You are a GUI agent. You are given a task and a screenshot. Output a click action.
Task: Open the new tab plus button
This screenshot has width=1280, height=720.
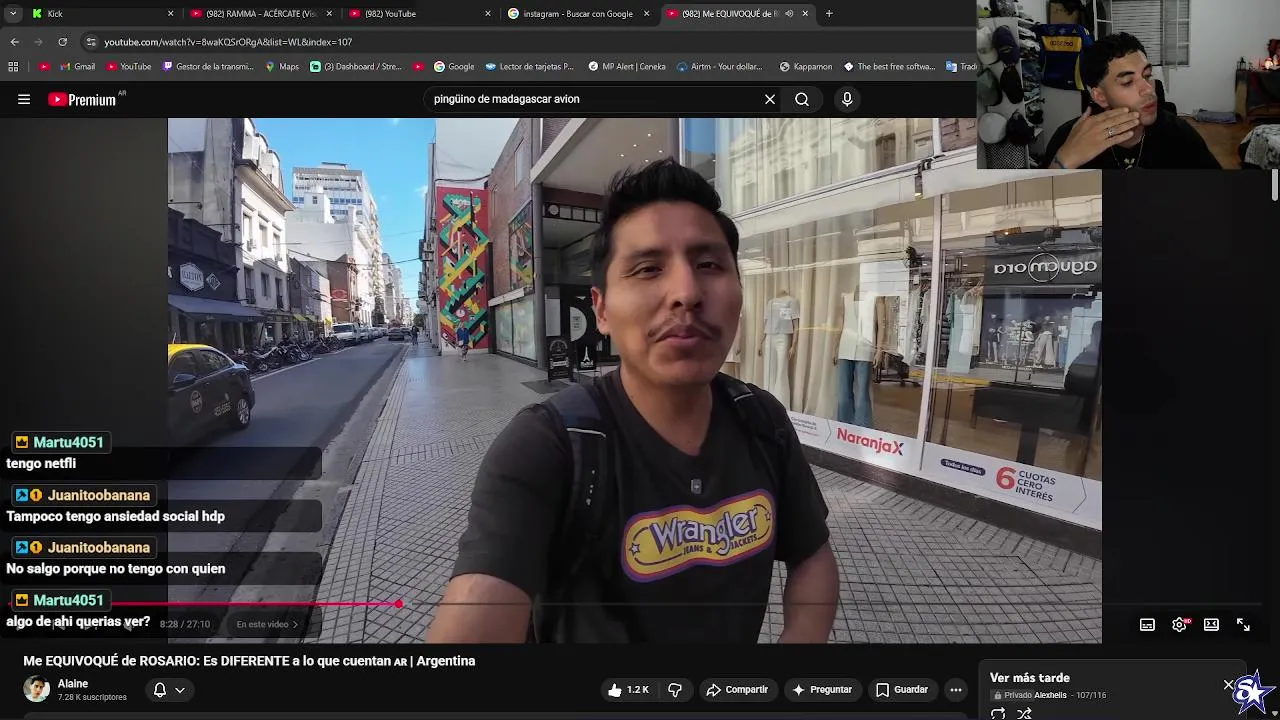tap(829, 13)
